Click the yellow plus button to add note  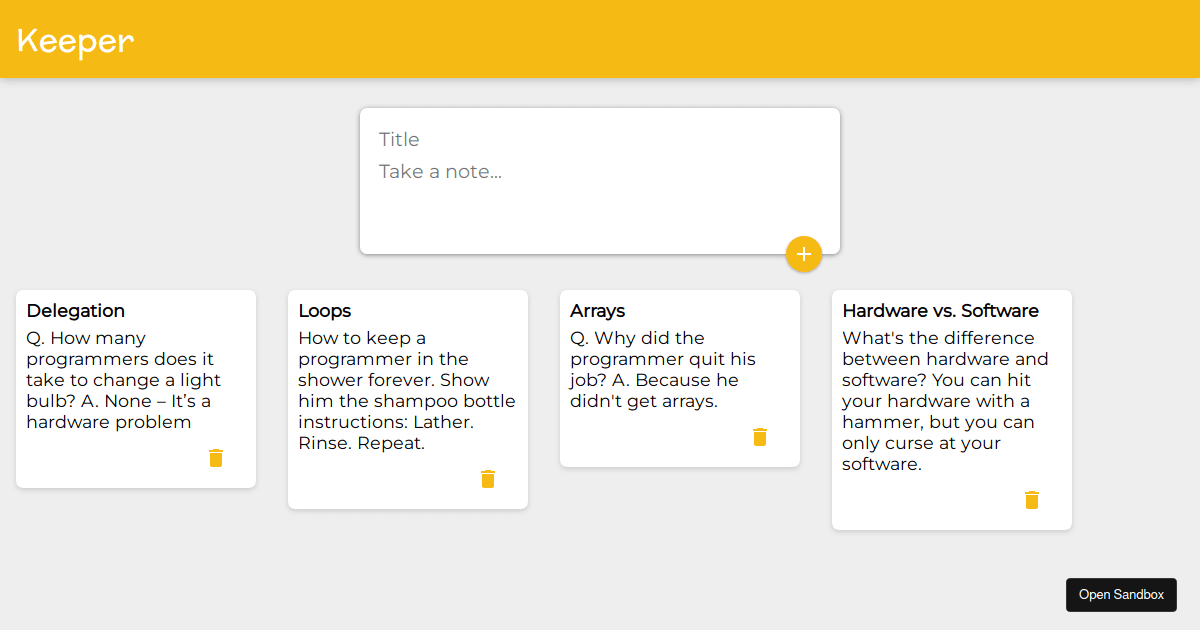coord(804,254)
